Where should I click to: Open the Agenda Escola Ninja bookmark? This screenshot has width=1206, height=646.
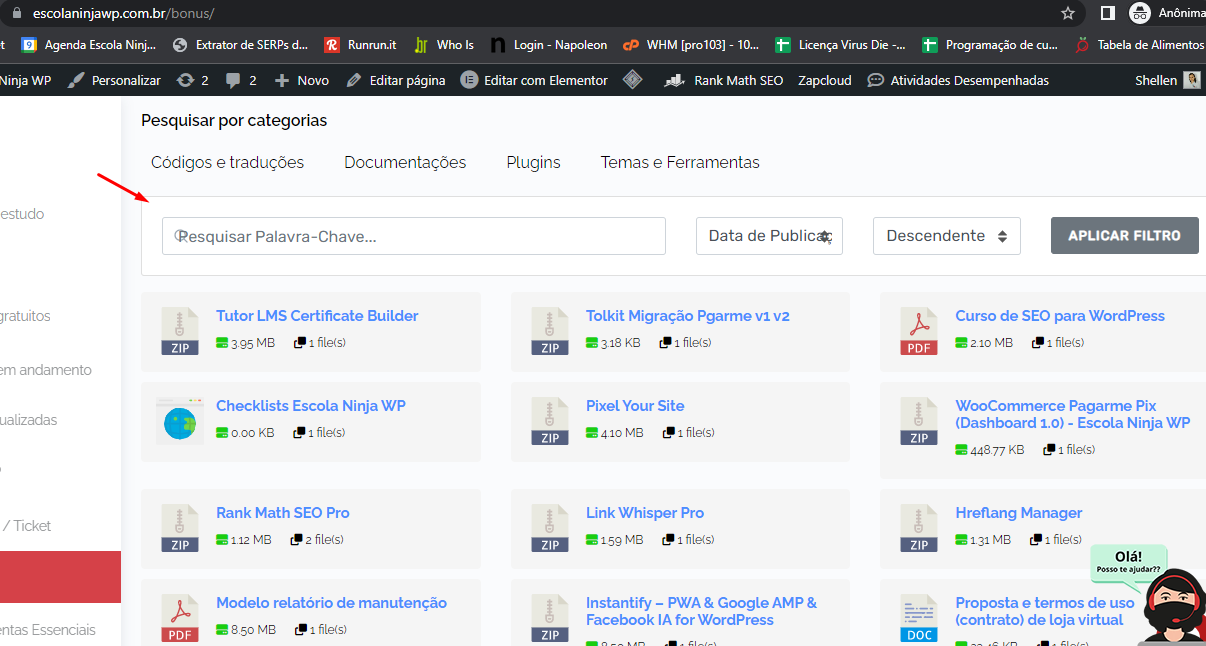coord(89,45)
